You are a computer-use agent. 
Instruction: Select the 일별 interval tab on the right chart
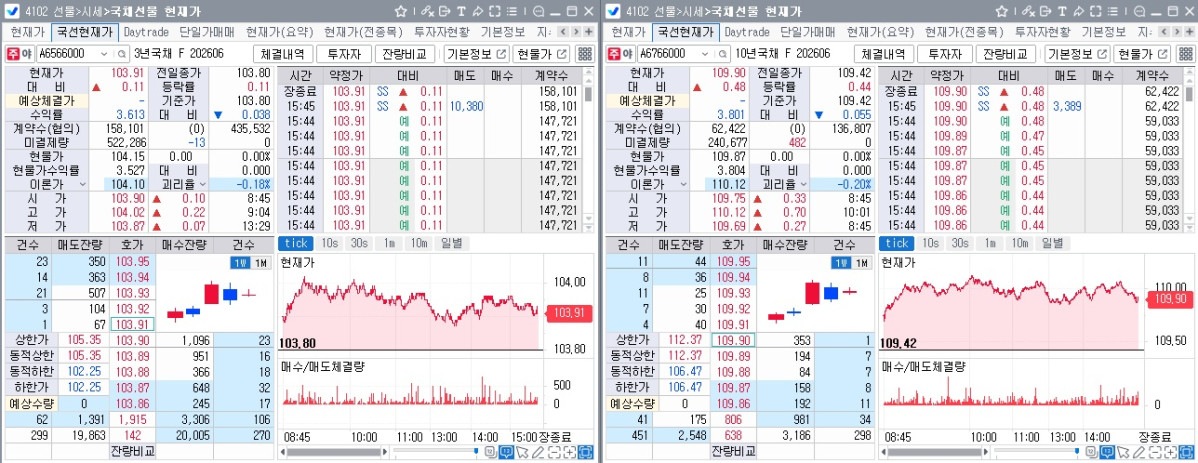click(1052, 243)
